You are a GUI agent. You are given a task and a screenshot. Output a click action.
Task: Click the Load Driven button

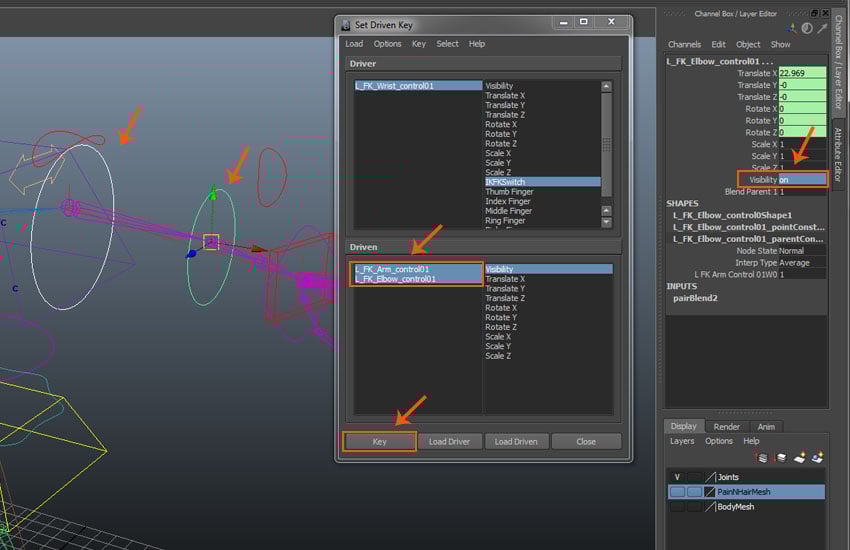tap(517, 441)
